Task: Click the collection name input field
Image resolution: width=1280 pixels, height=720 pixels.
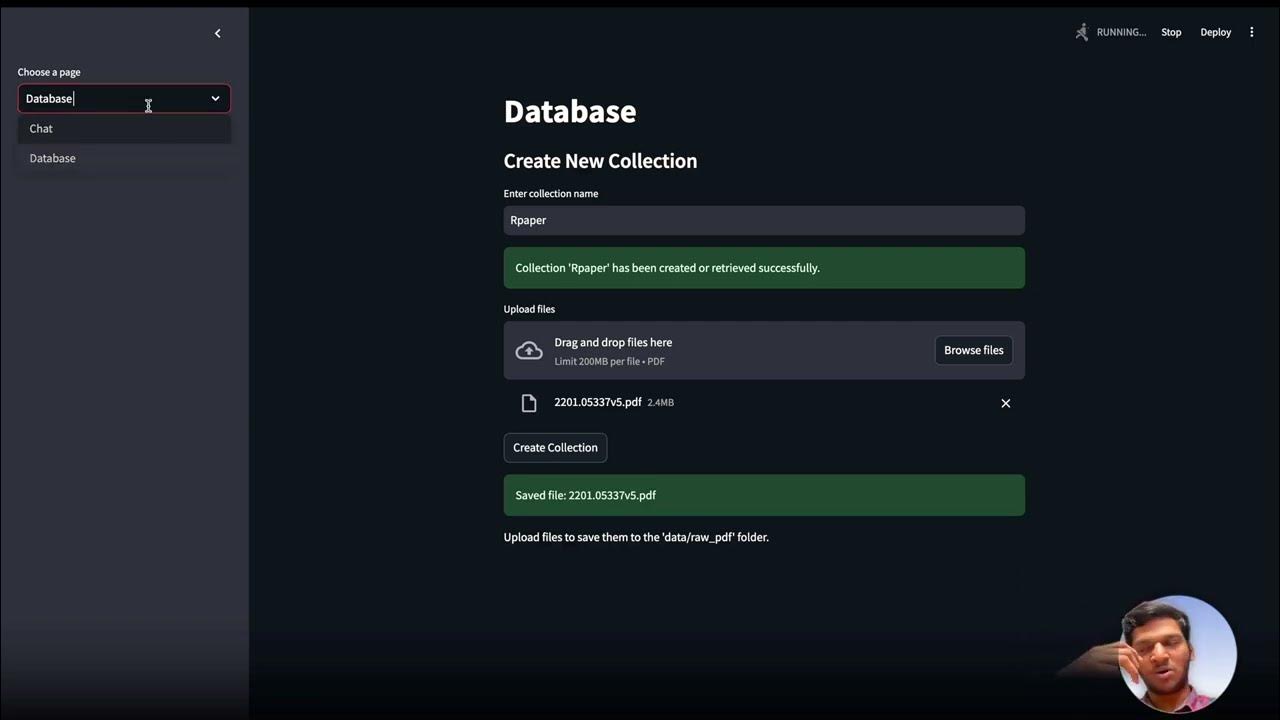Action: coord(763,221)
